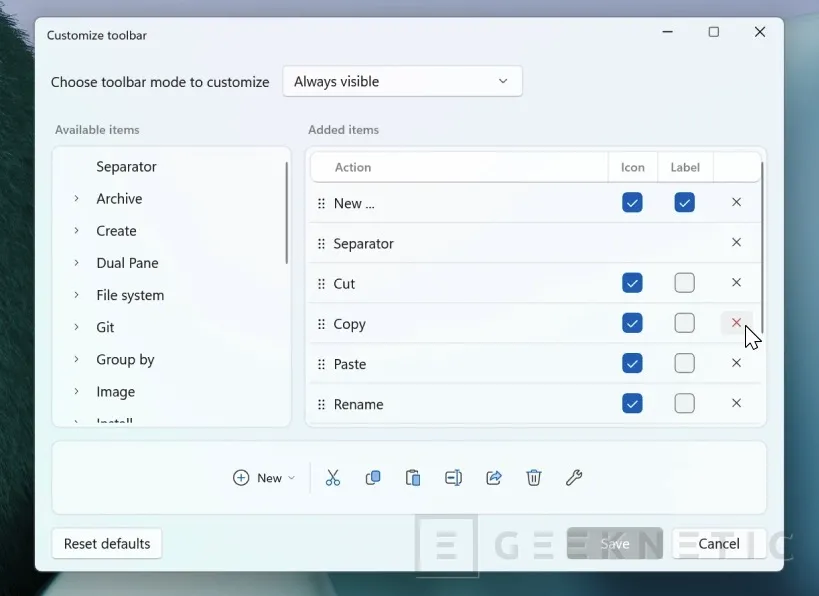Screen dimensions: 819x596
Task: Click the Properties wrench icon in the preview
Action: [x=574, y=477]
